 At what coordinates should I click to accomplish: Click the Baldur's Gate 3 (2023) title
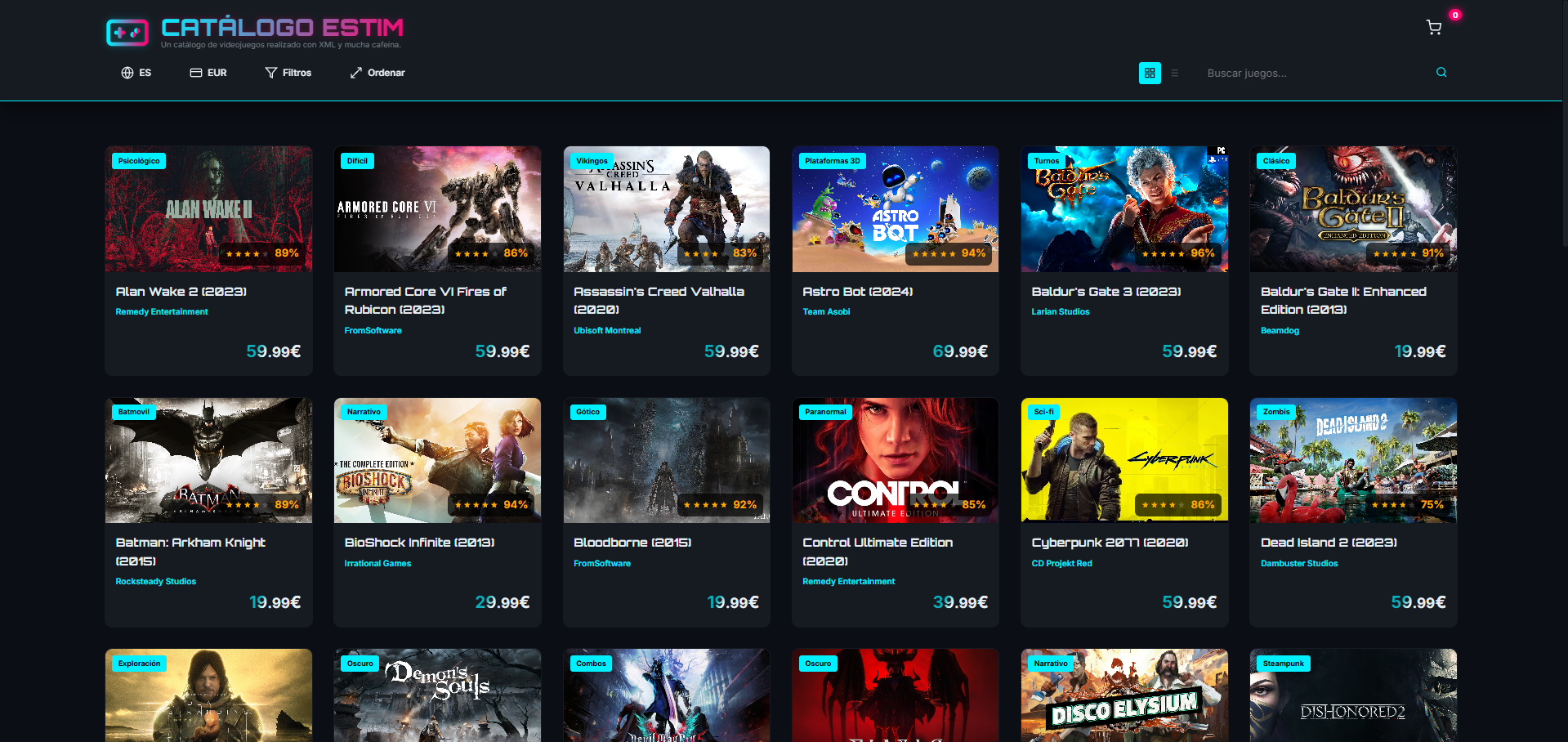1106,292
